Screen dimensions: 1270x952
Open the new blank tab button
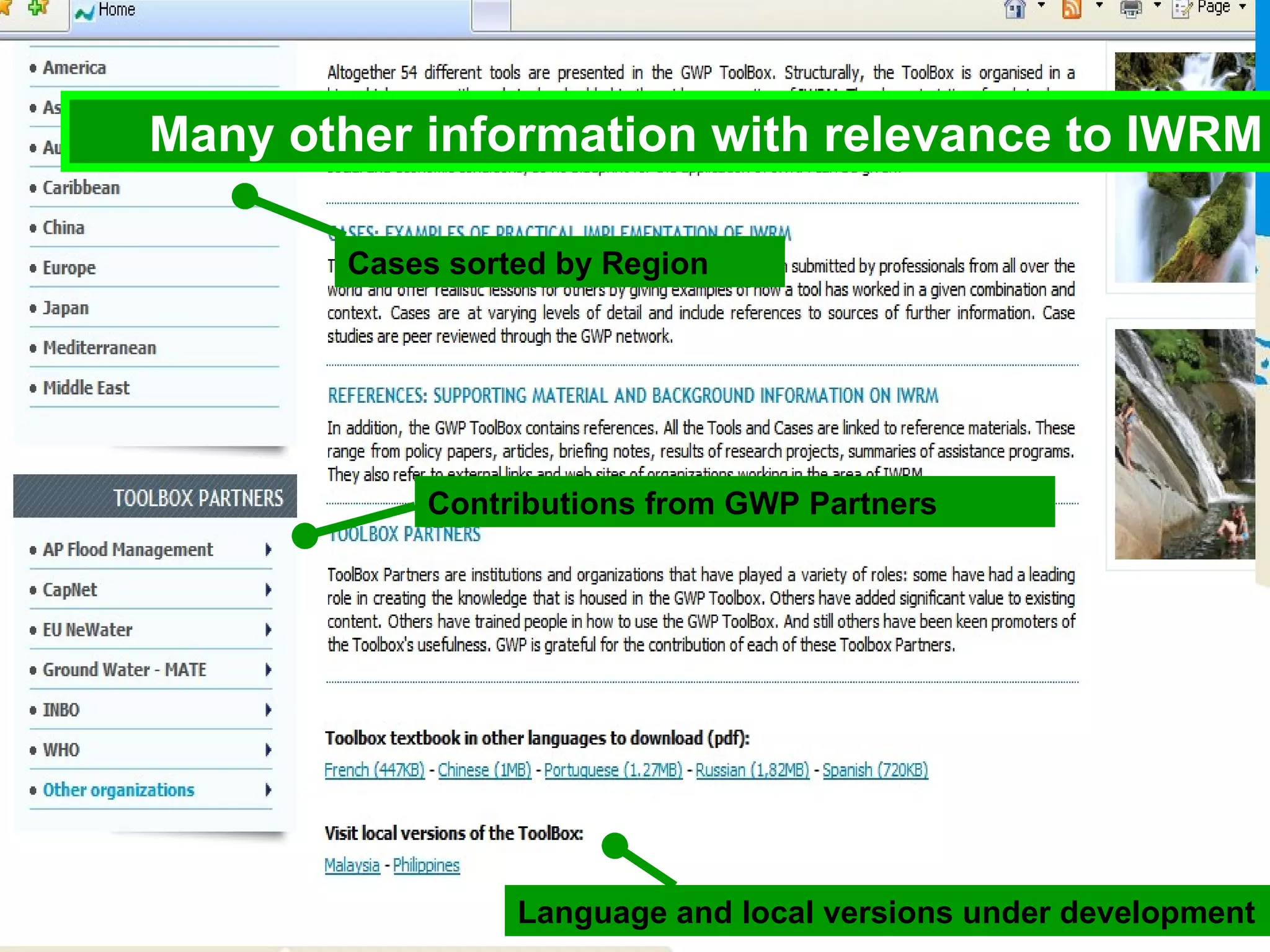pos(491,15)
